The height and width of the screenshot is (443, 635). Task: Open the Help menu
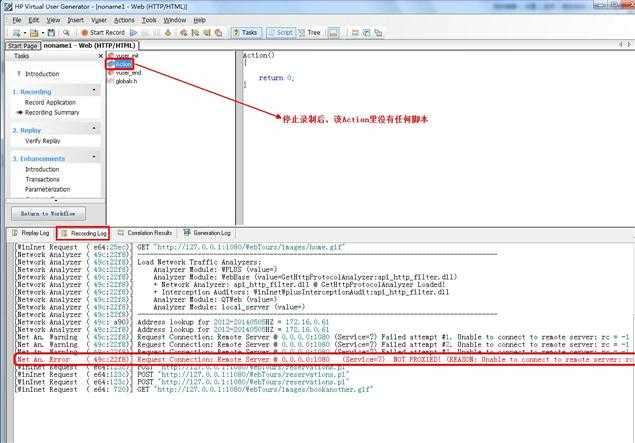[199, 20]
